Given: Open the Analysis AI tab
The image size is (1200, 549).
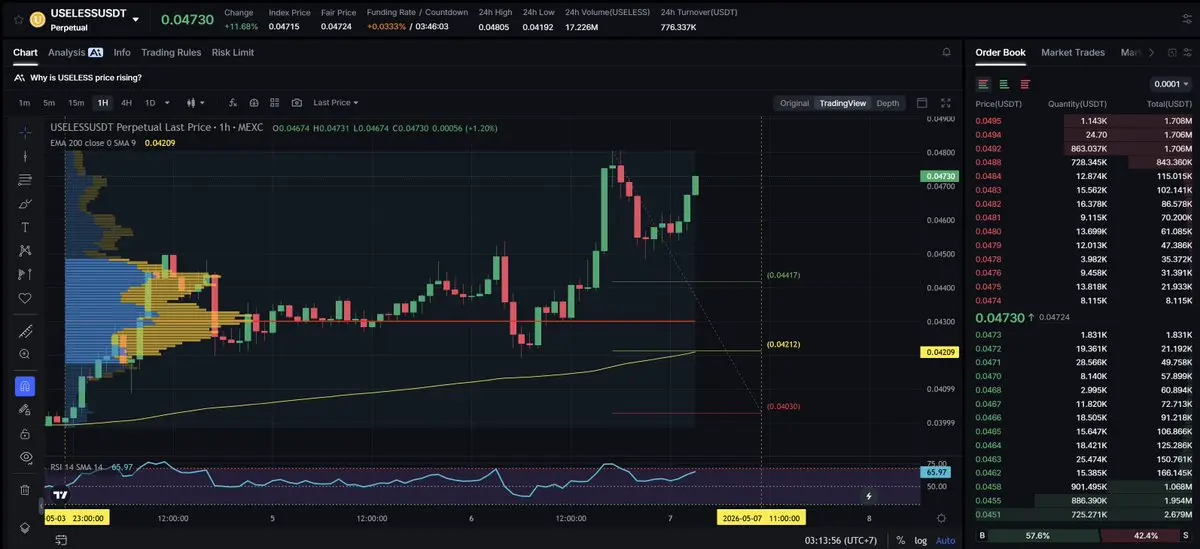Looking at the screenshot, I should [x=75, y=52].
